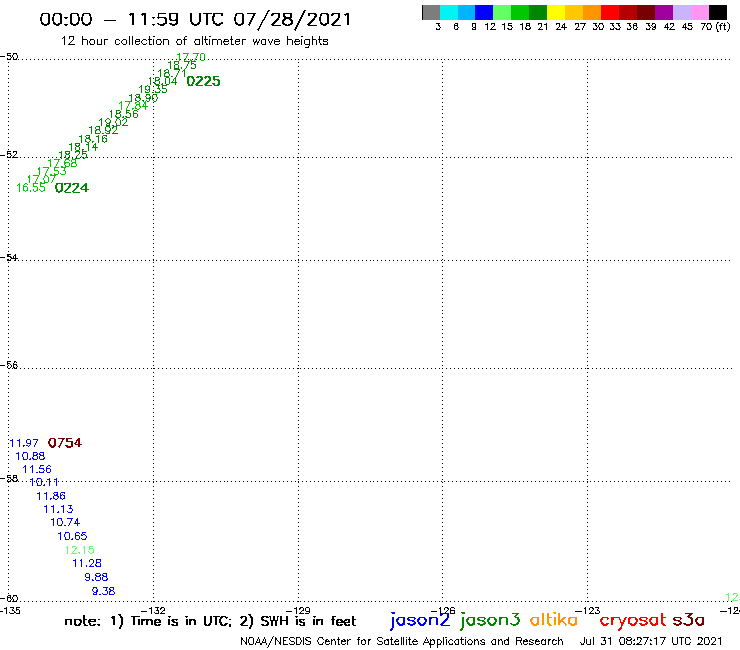Image resolution: width=740 pixels, height=650 pixels.
Task: Click the -135 longitude axis label
Action: click(x=10, y=610)
